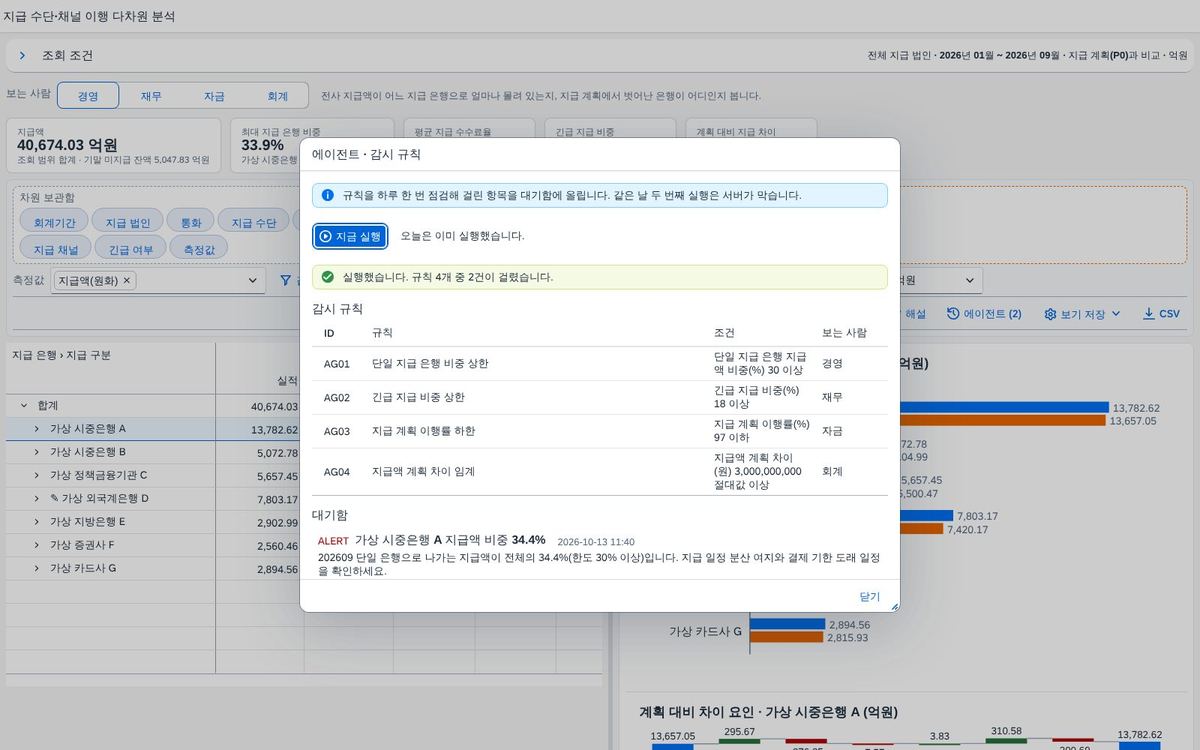This screenshot has height=750, width=1200.
Task: Select the 가상 증권사 F row label
Action: 82,545
